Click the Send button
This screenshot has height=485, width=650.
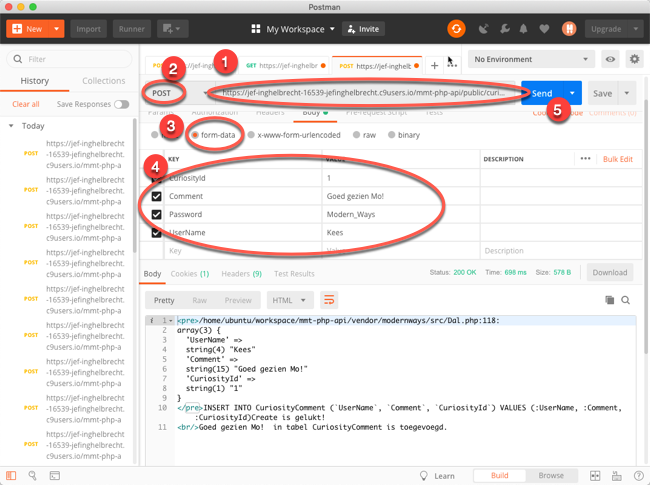click(542, 93)
